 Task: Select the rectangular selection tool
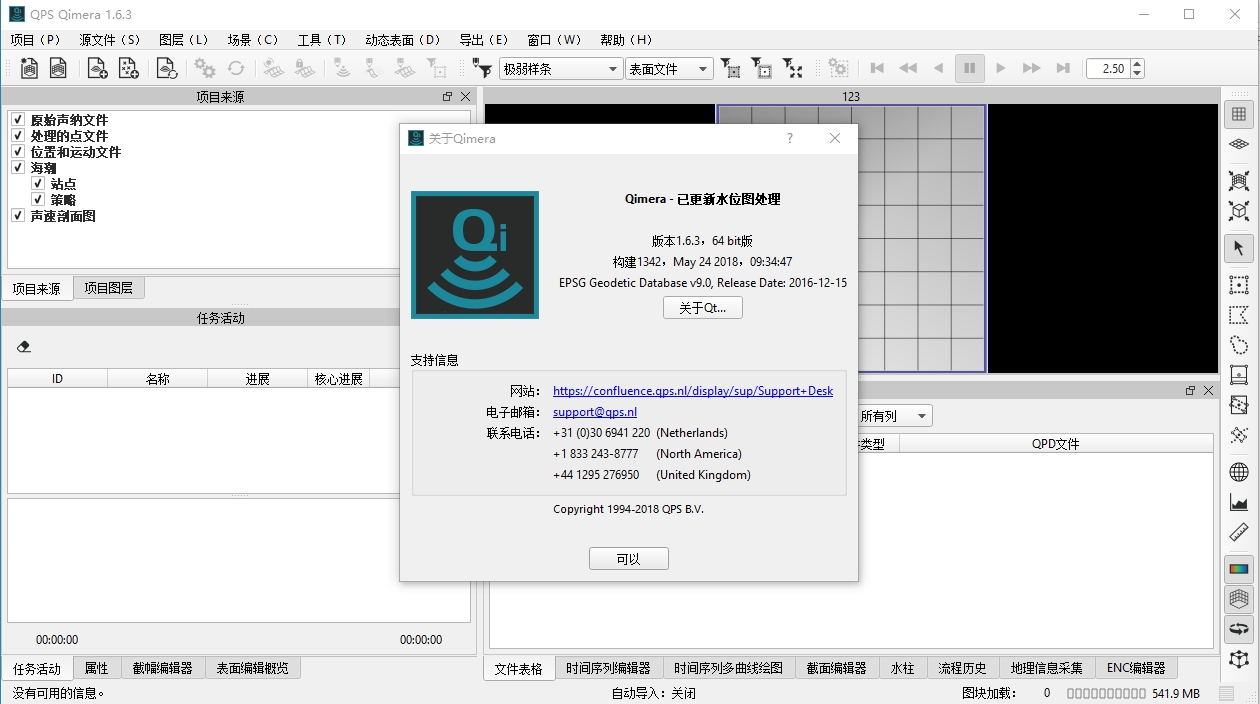1239,285
